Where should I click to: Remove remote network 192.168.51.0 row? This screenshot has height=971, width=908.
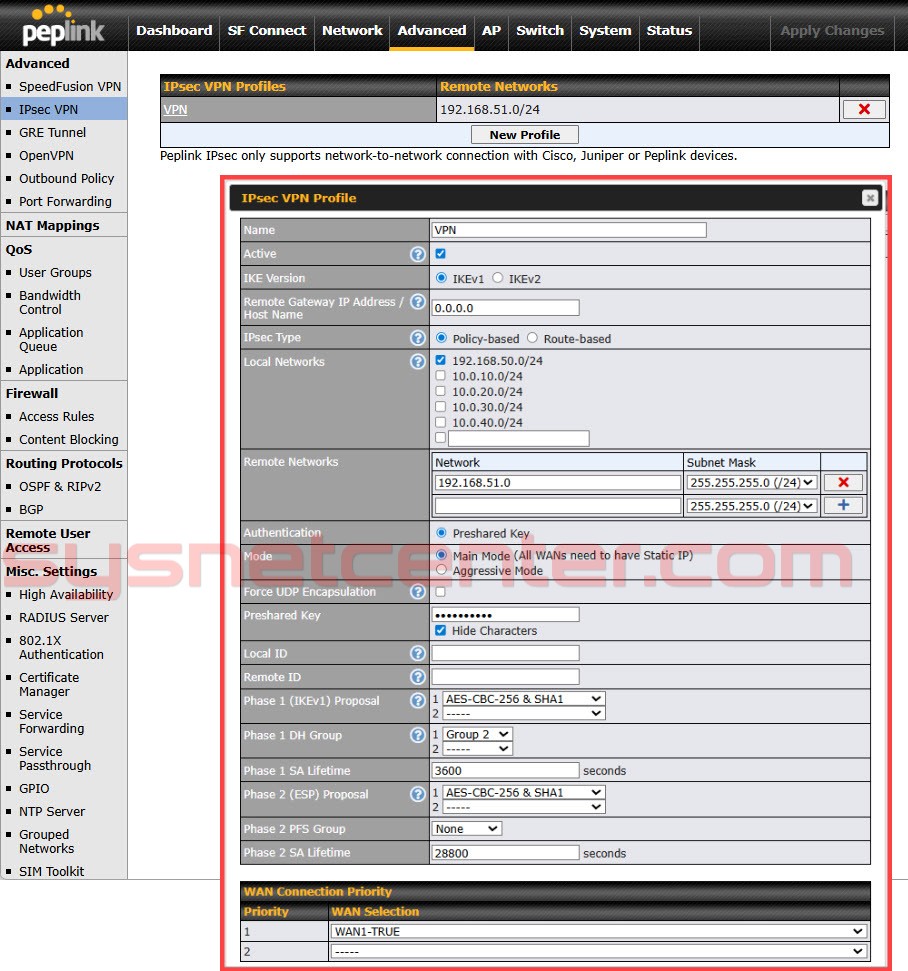(843, 482)
